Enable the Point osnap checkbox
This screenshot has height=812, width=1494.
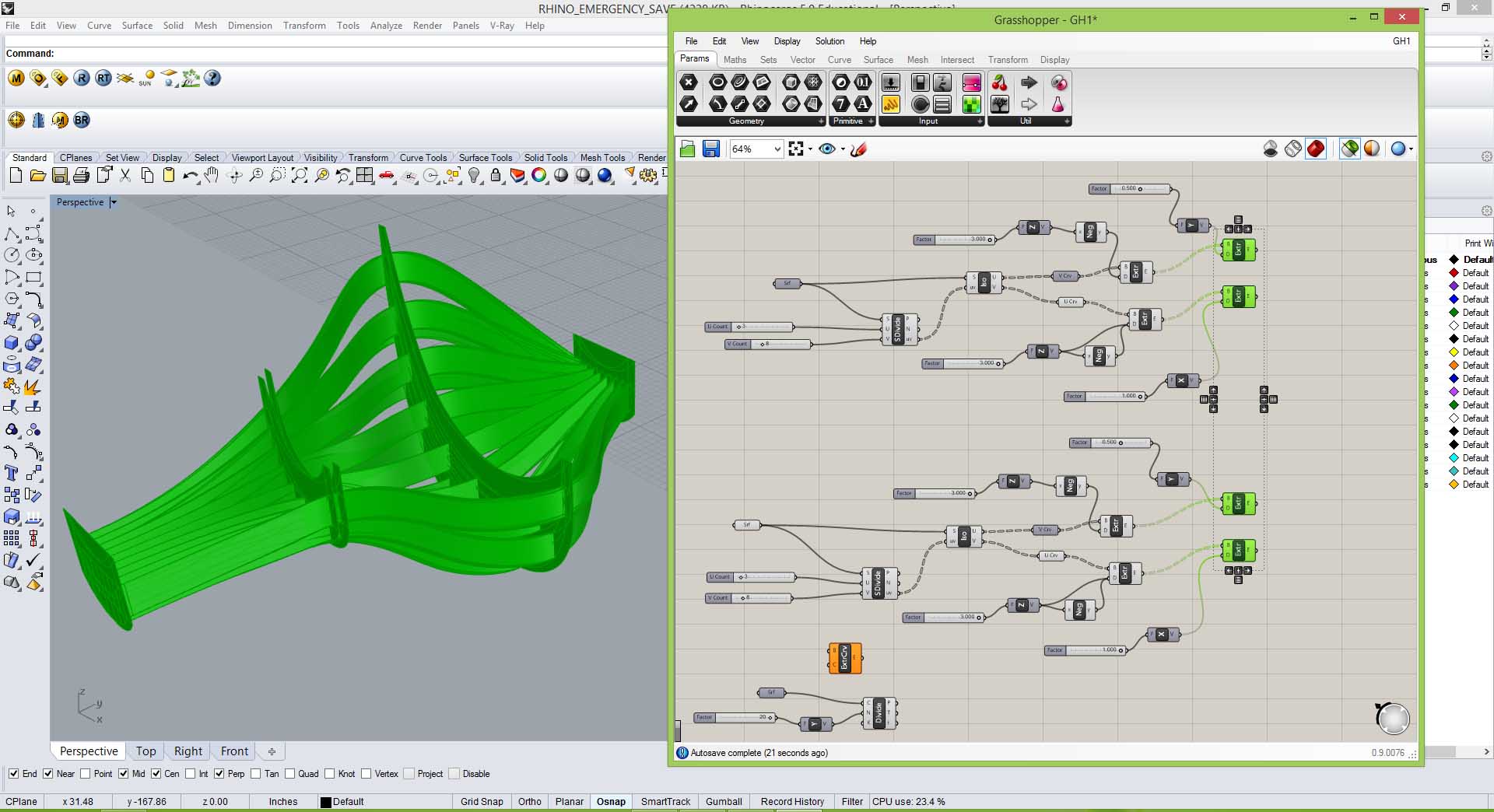coord(86,774)
